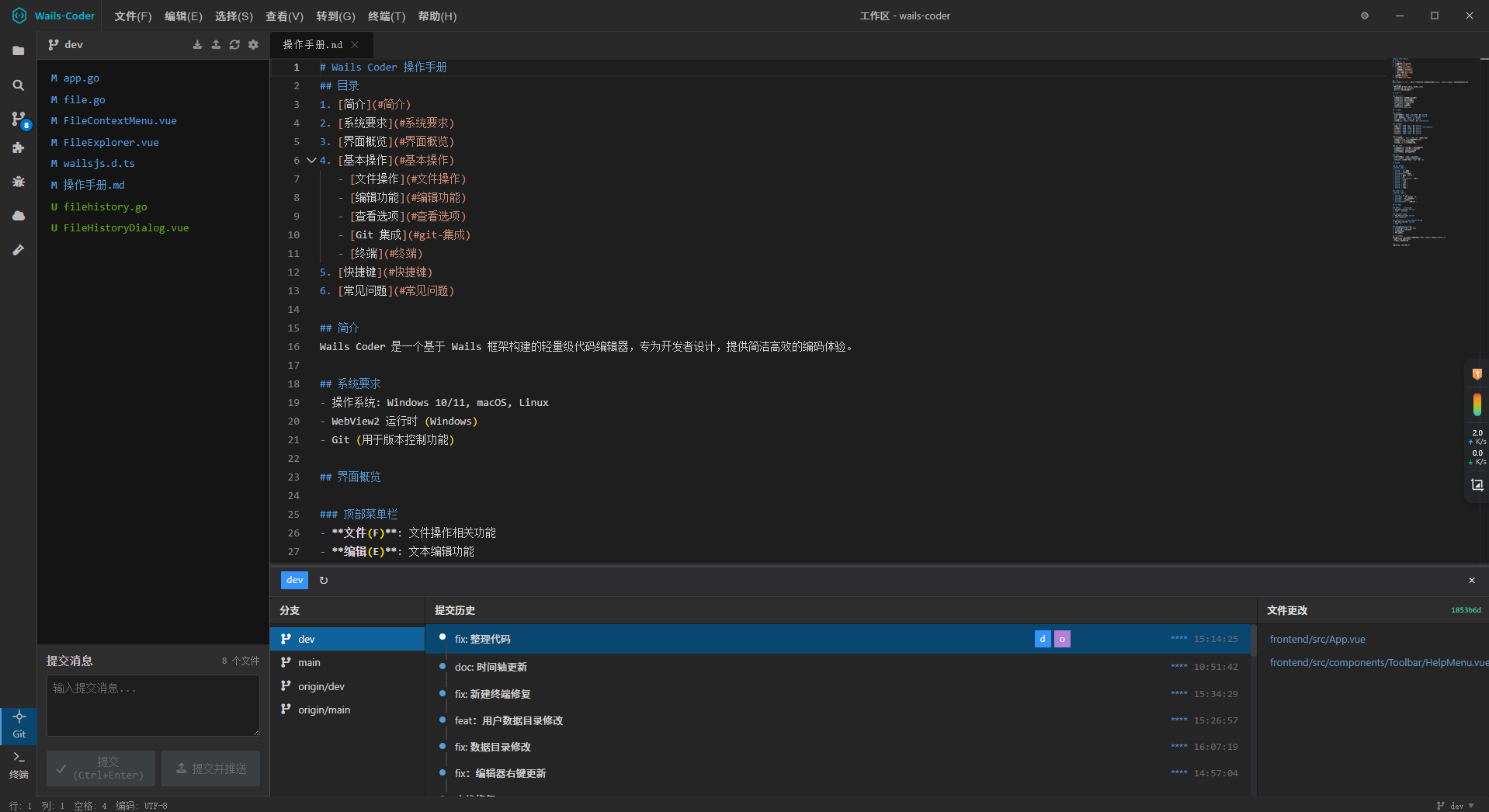Open the 文件(F) menu
The height and width of the screenshot is (812, 1489).
(x=133, y=16)
